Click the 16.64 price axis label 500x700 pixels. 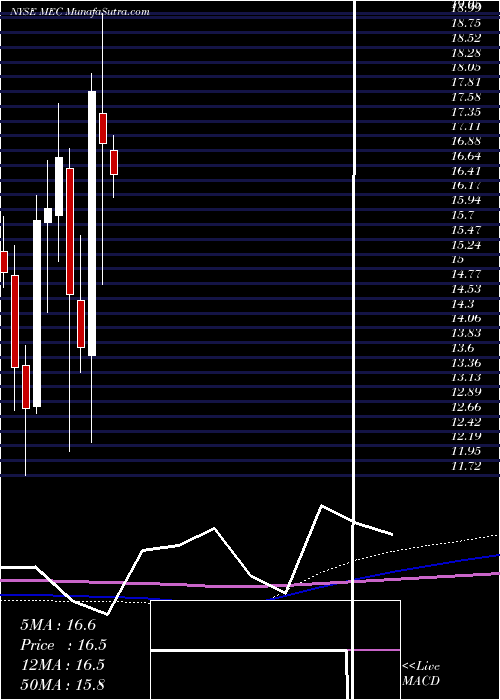[466, 156]
